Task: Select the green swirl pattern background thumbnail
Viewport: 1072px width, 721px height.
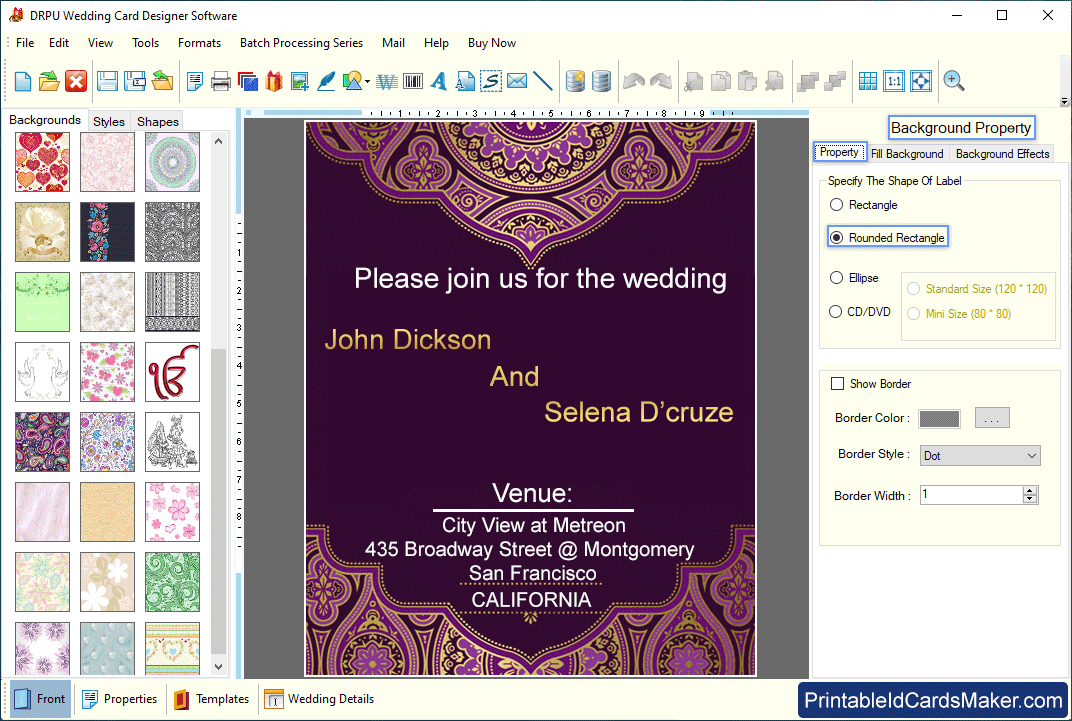Action: pos(172,582)
